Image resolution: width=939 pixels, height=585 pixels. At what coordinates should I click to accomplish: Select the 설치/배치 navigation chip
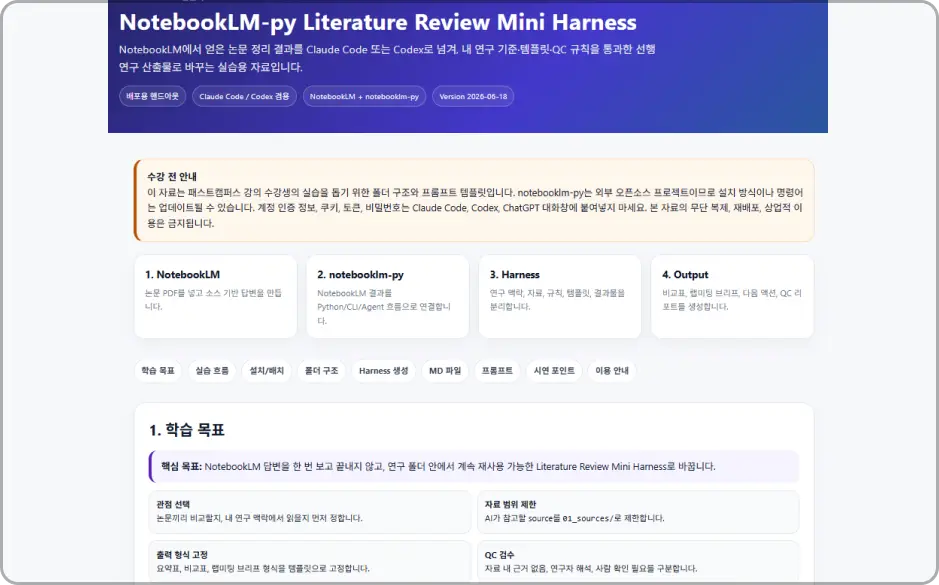pyautogui.click(x=266, y=371)
